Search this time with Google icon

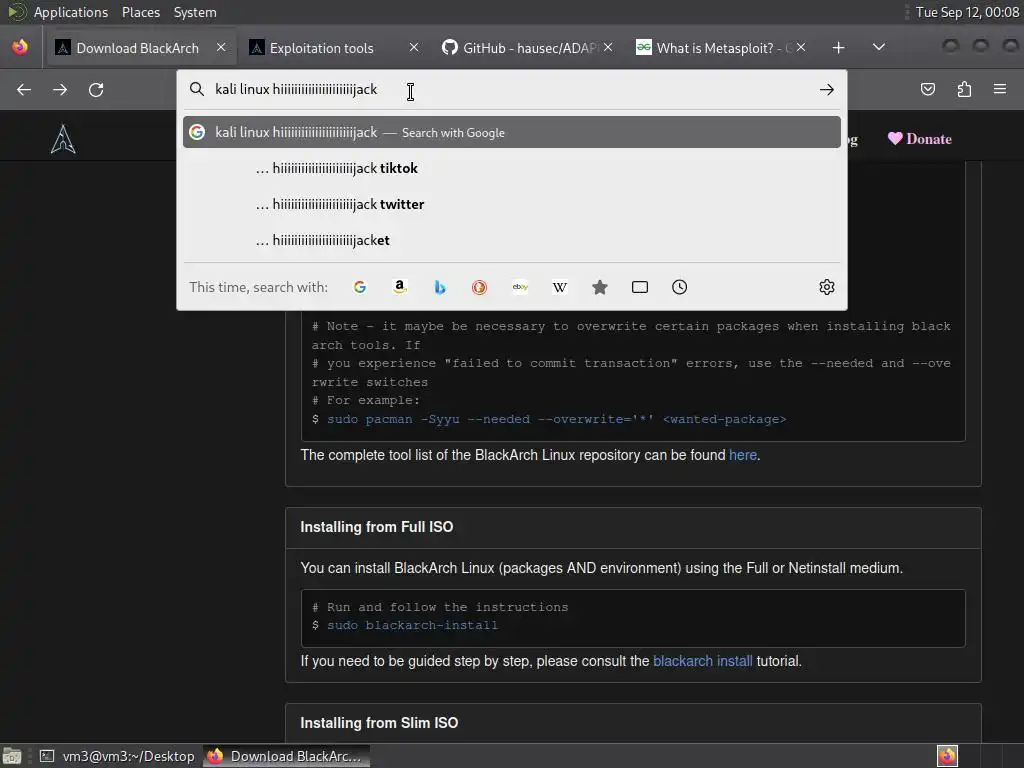360,287
